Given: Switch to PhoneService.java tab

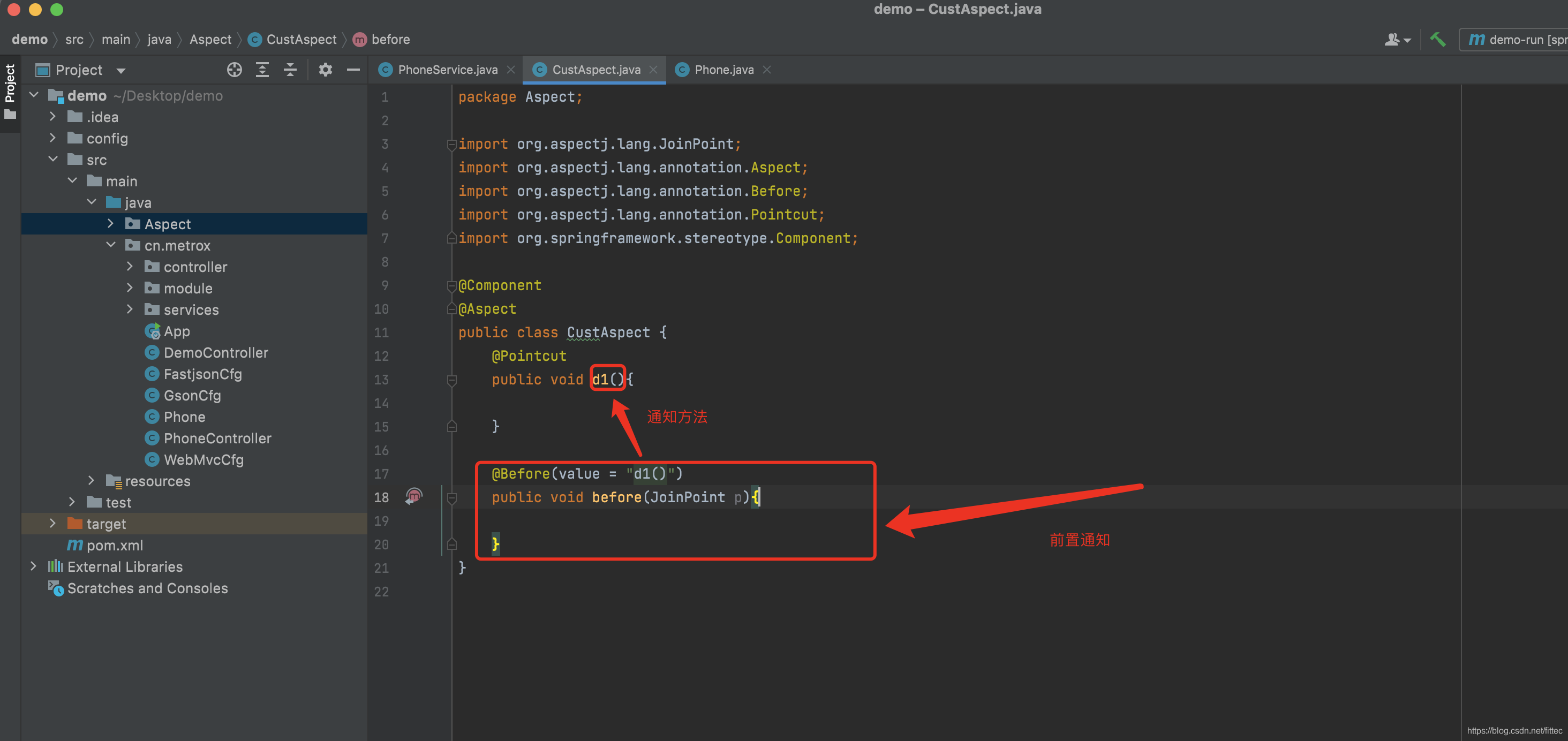Looking at the screenshot, I should point(447,70).
